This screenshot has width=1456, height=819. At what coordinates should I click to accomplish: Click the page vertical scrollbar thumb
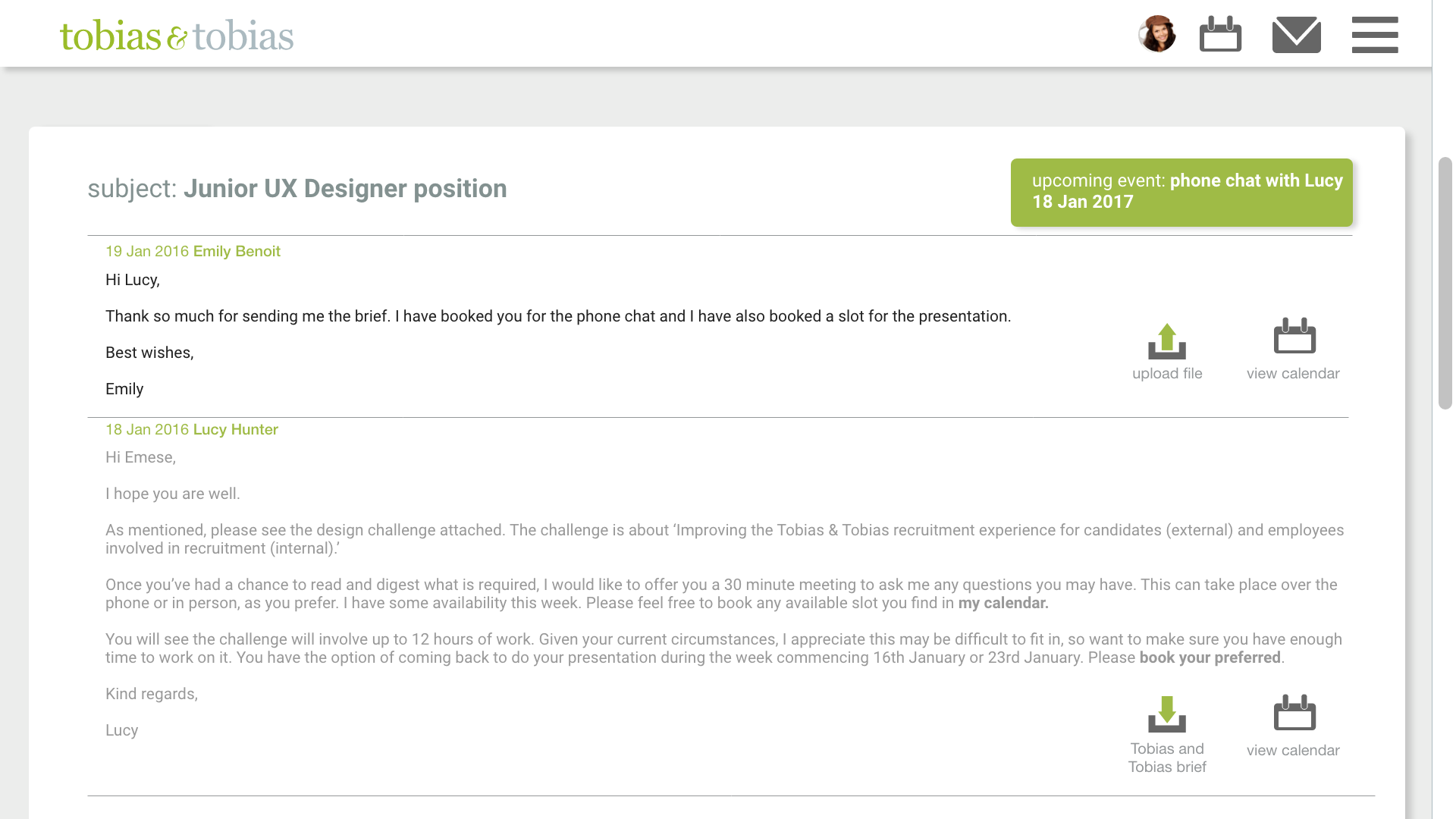1445,282
